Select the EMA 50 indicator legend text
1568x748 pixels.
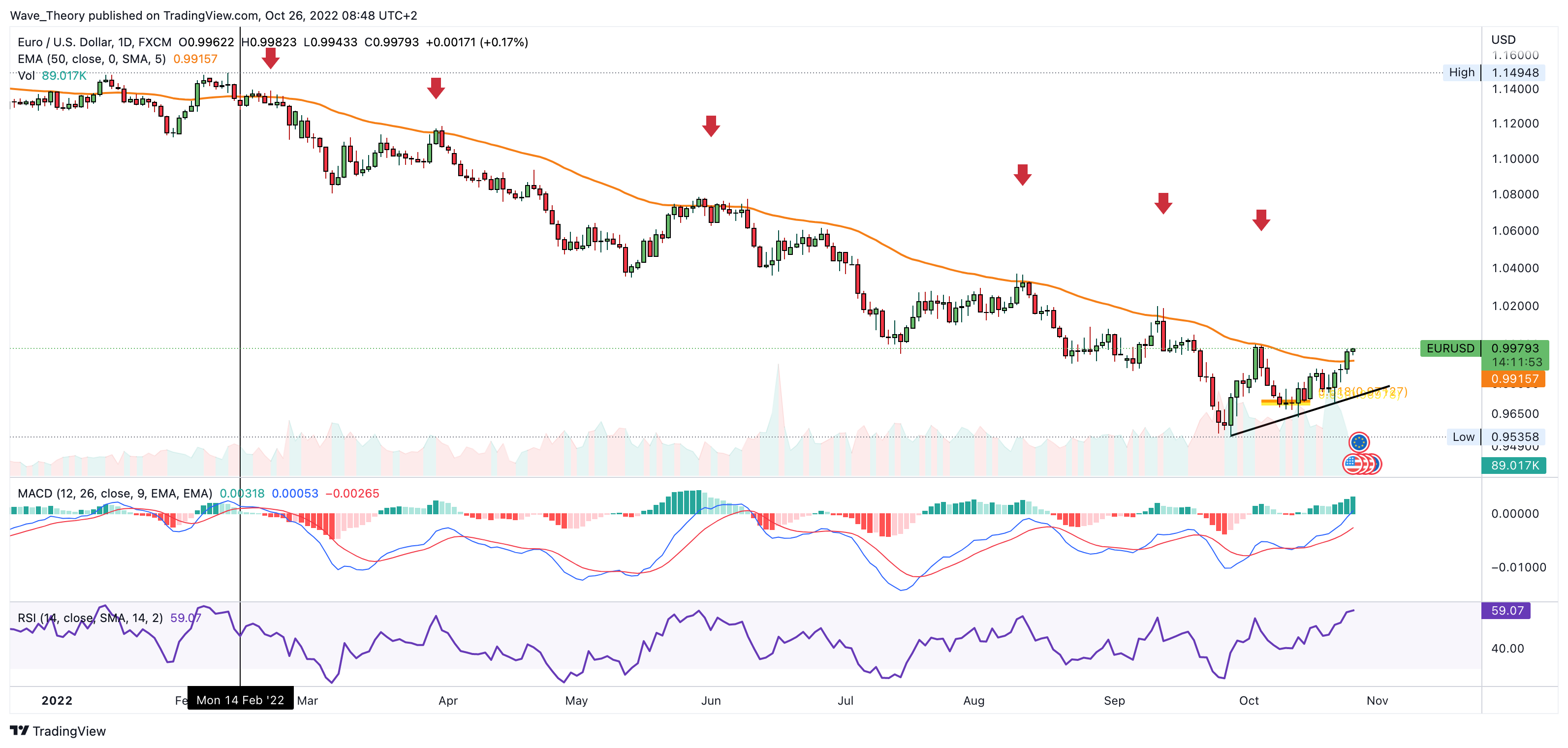[x=92, y=59]
